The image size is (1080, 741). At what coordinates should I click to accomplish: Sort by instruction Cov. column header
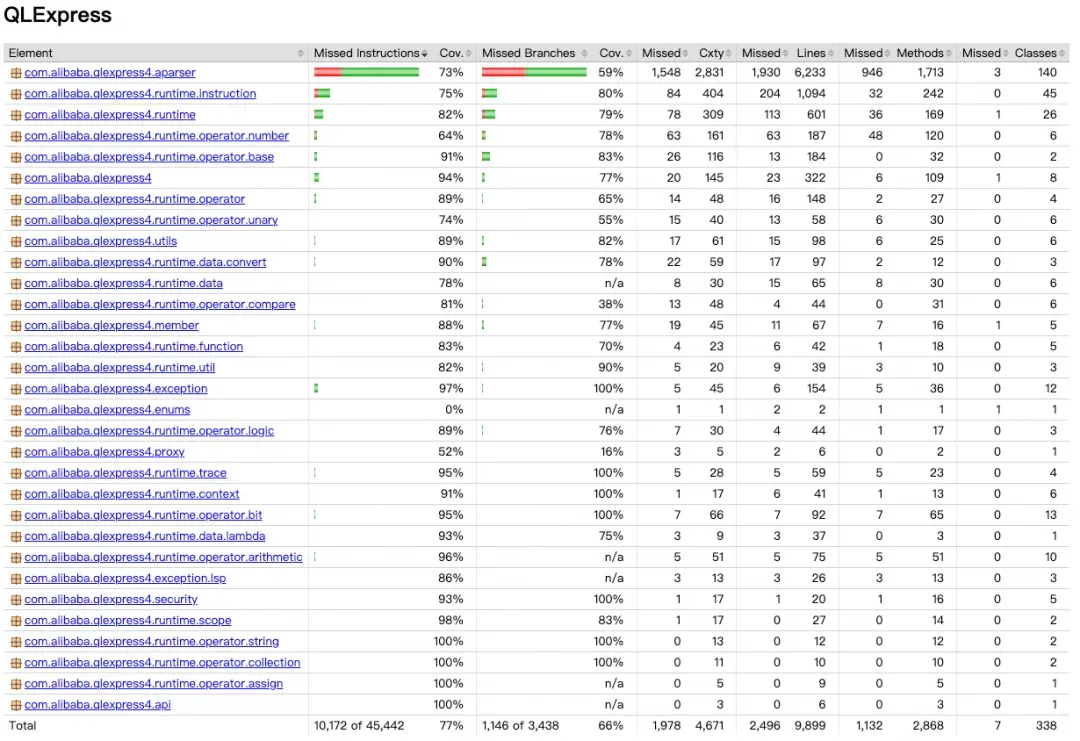click(x=455, y=53)
